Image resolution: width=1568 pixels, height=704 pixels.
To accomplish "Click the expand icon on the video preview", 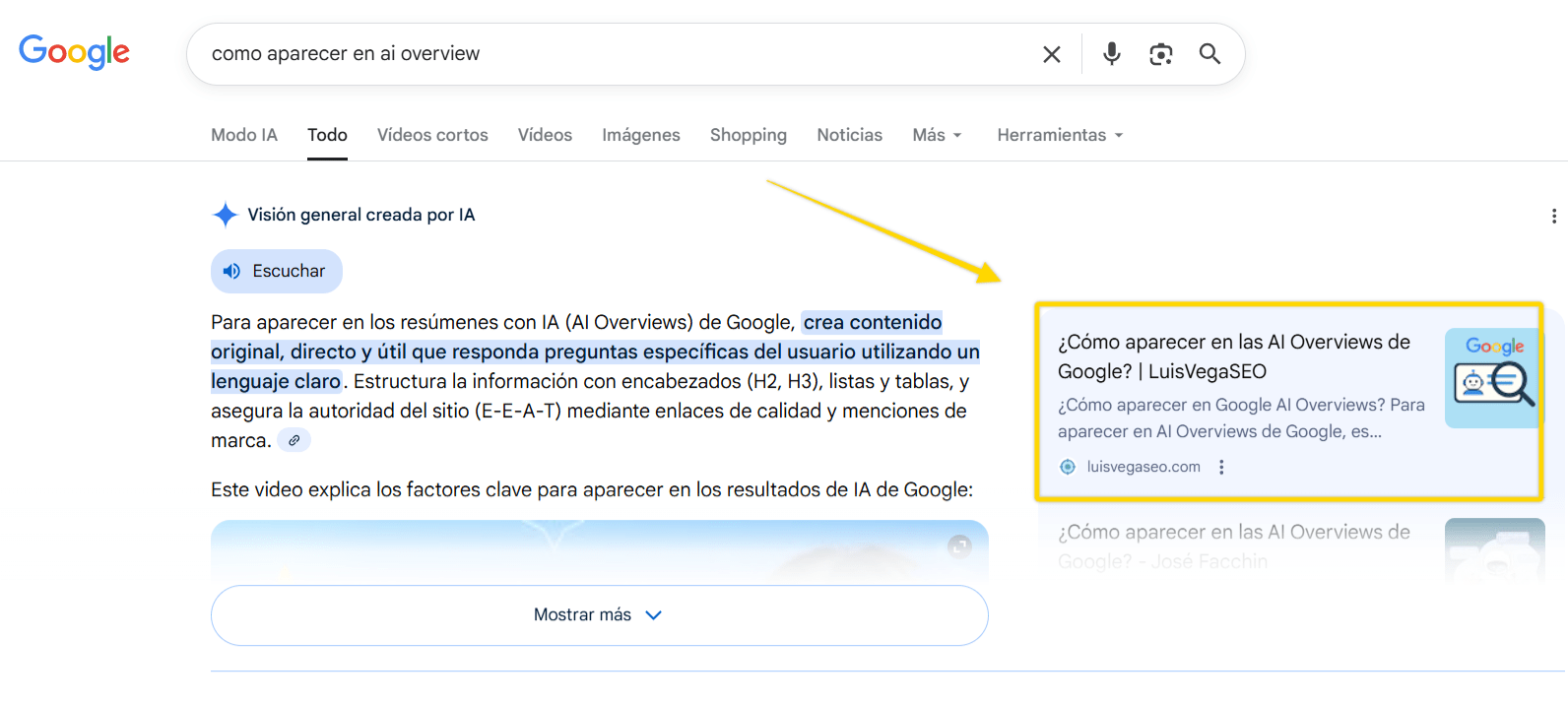I will pyautogui.click(x=959, y=545).
